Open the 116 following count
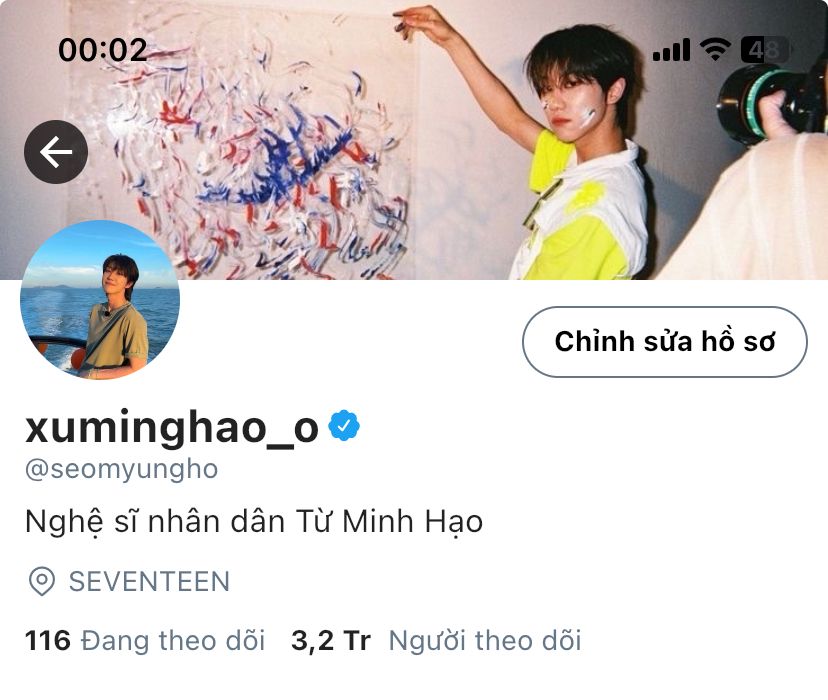The image size is (828, 700). tap(48, 640)
